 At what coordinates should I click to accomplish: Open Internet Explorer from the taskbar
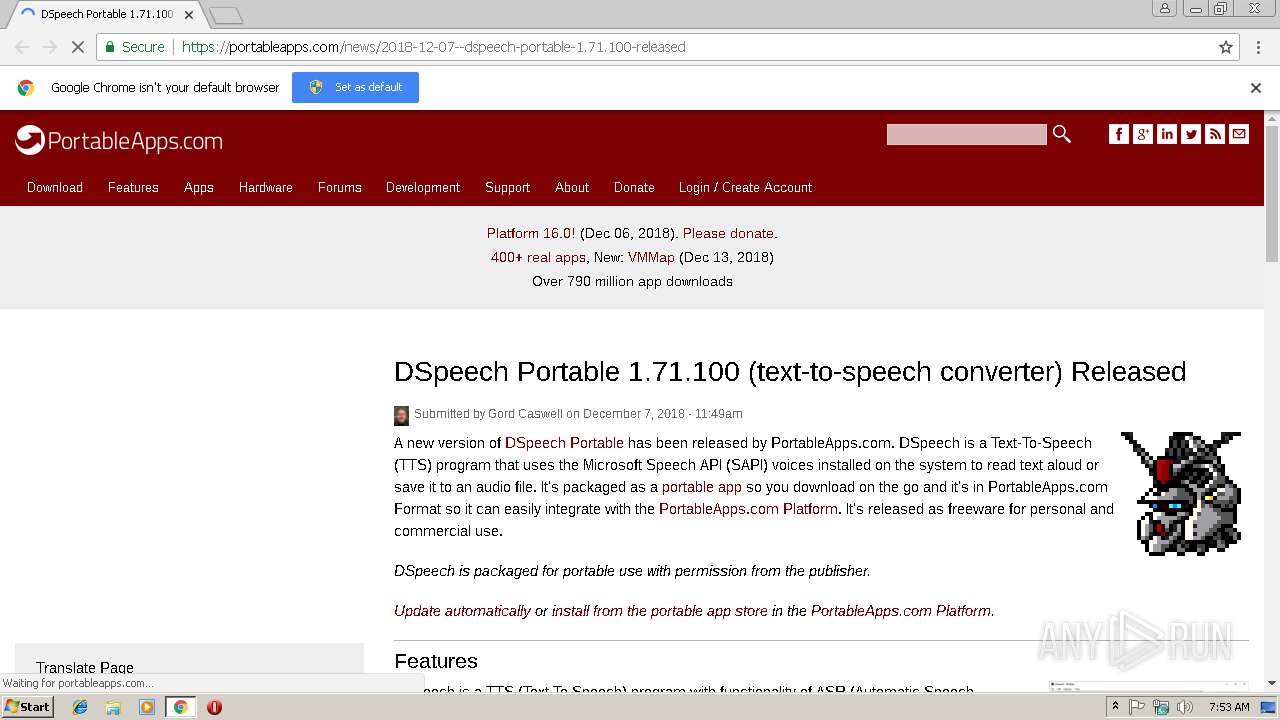click(x=80, y=707)
